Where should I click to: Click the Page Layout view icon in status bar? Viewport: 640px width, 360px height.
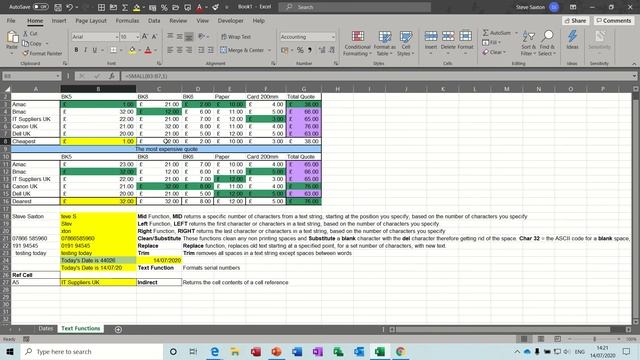(541, 339)
